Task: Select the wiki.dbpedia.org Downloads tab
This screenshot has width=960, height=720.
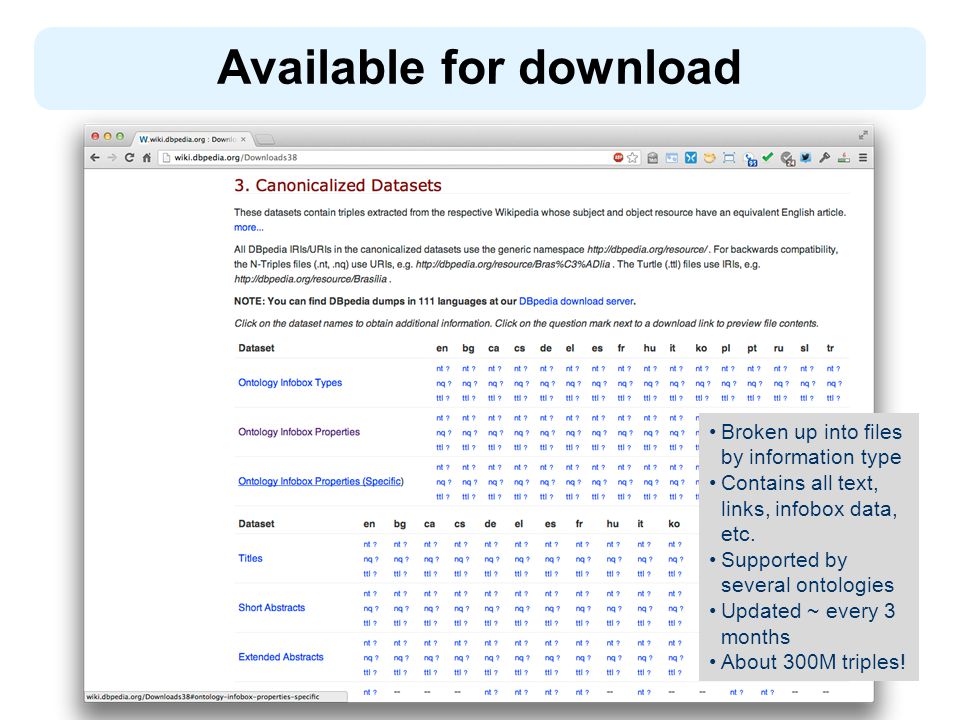Action: coord(191,140)
